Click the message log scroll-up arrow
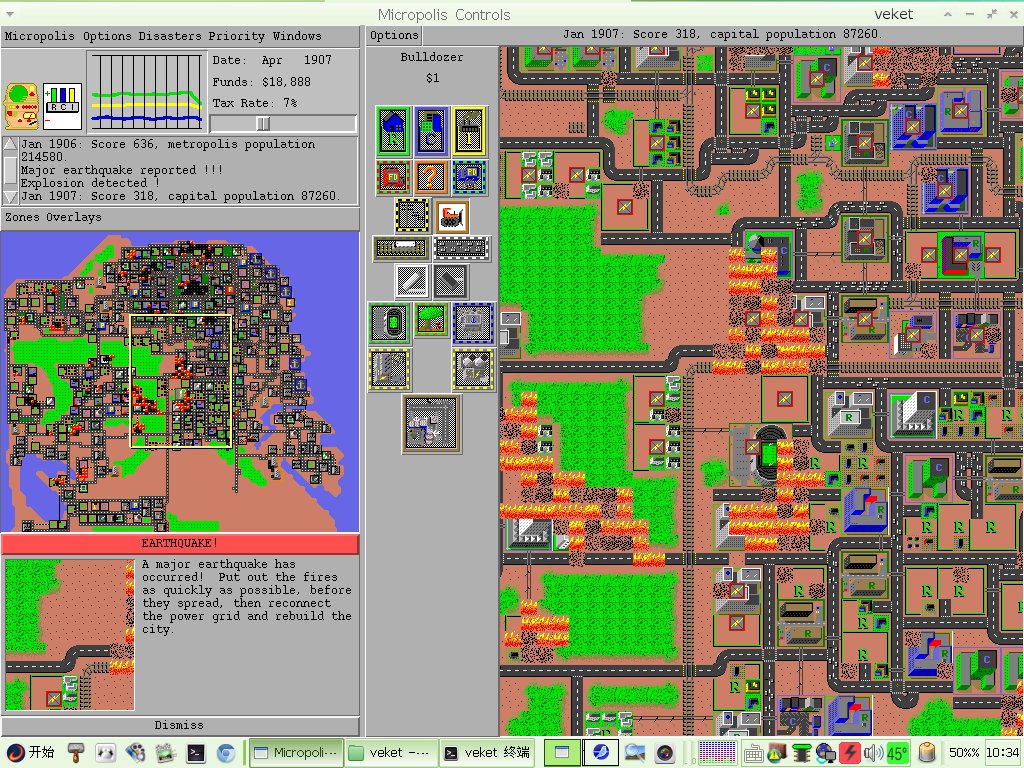 [10, 144]
